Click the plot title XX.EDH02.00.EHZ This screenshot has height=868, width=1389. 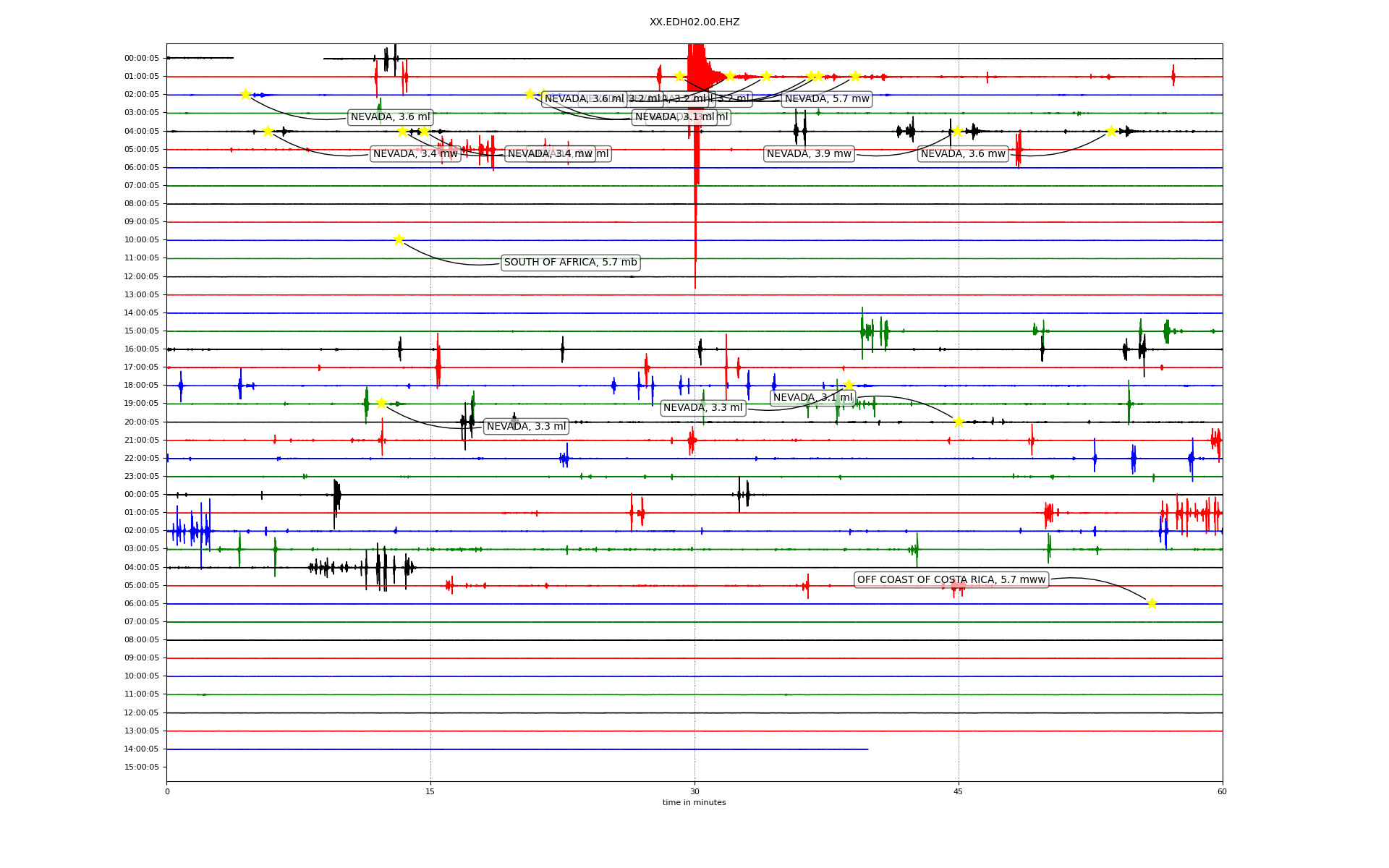tap(694, 22)
